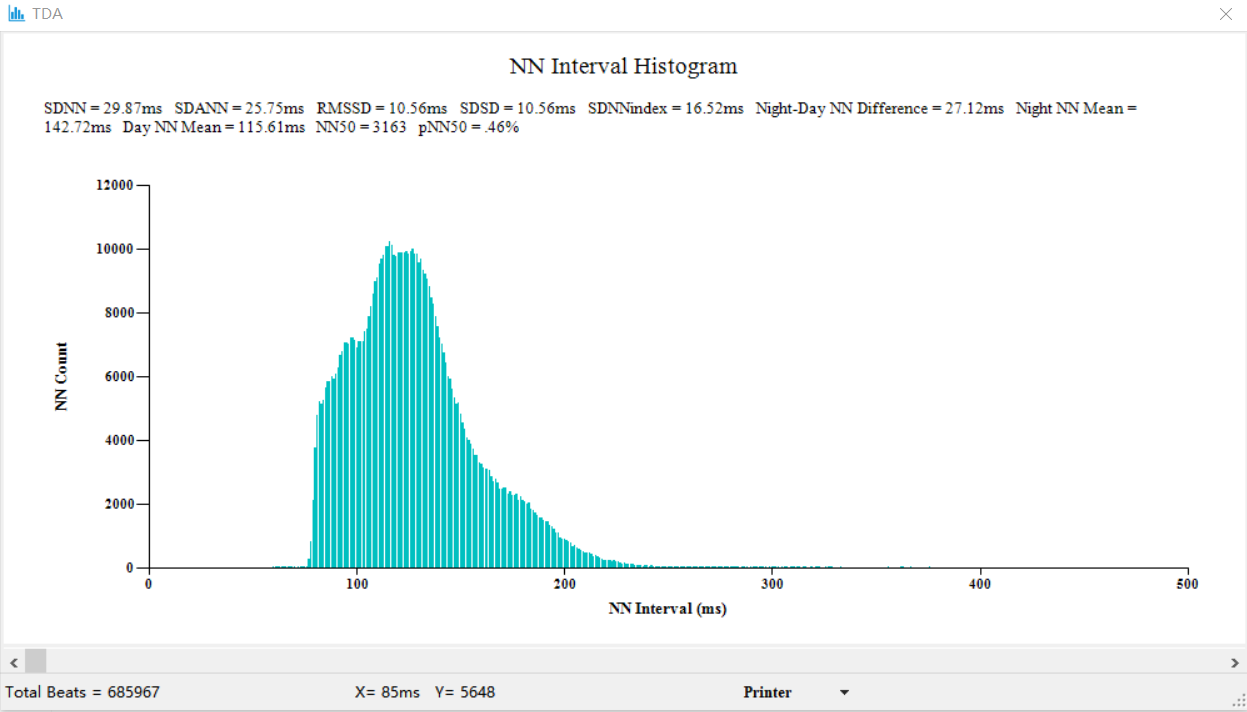Close the TDA histogram window

[1226, 14]
